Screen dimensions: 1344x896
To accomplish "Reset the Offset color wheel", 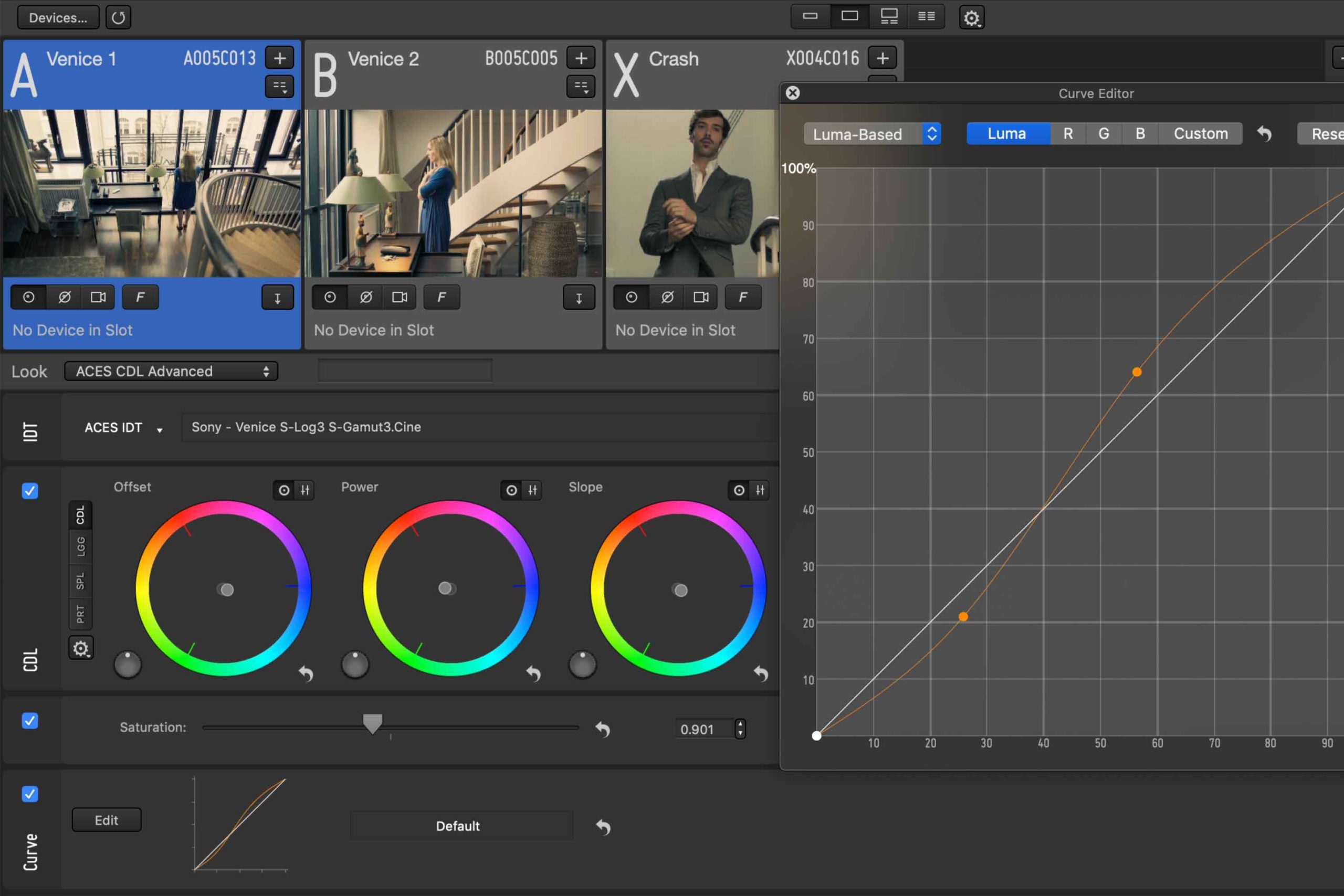I will tap(306, 674).
